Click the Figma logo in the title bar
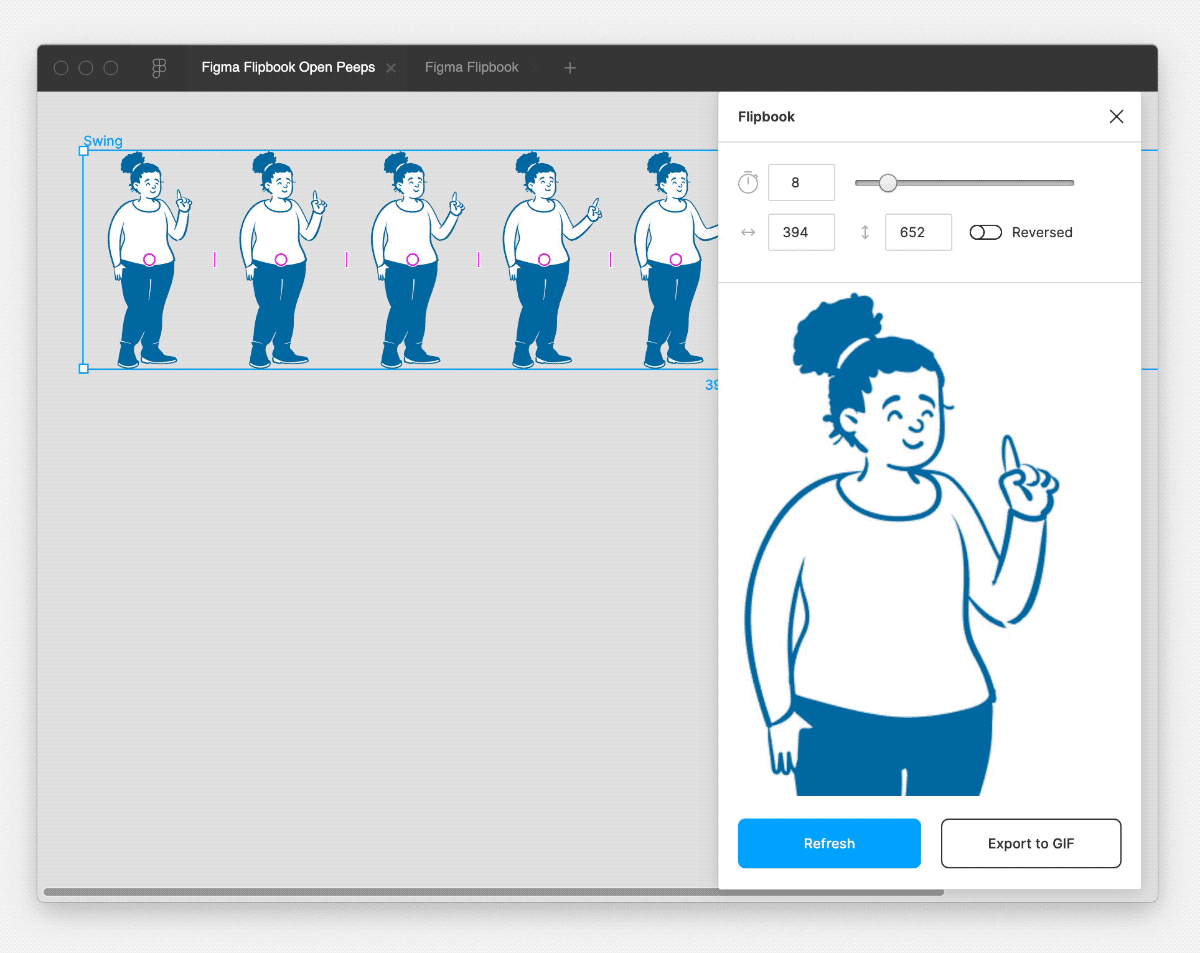The image size is (1200, 953). (158, 67)
